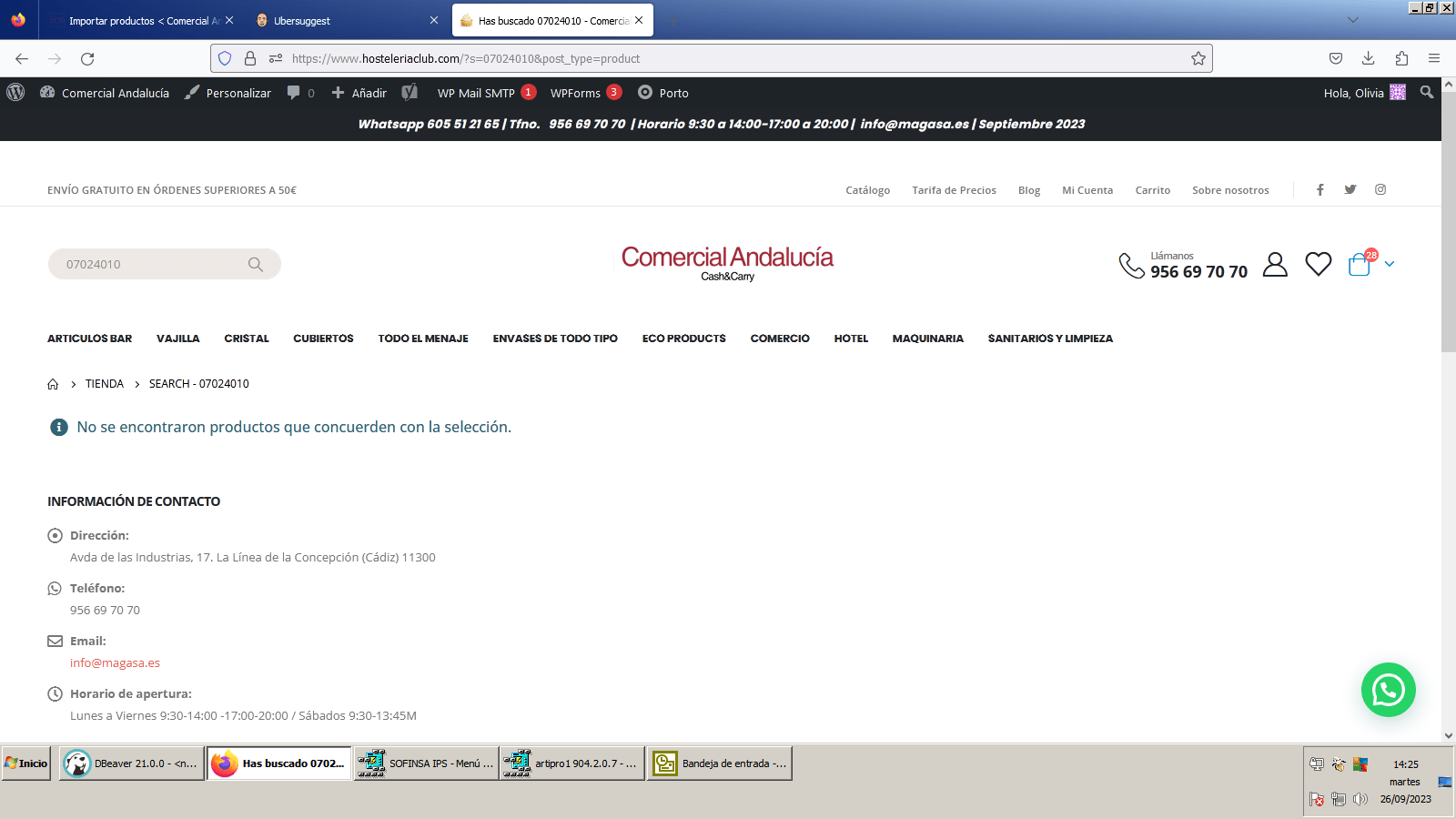Screen dimensions: 1456x819
Task: Open the Yoast SEO icon in admin bar
Action: 410,92
